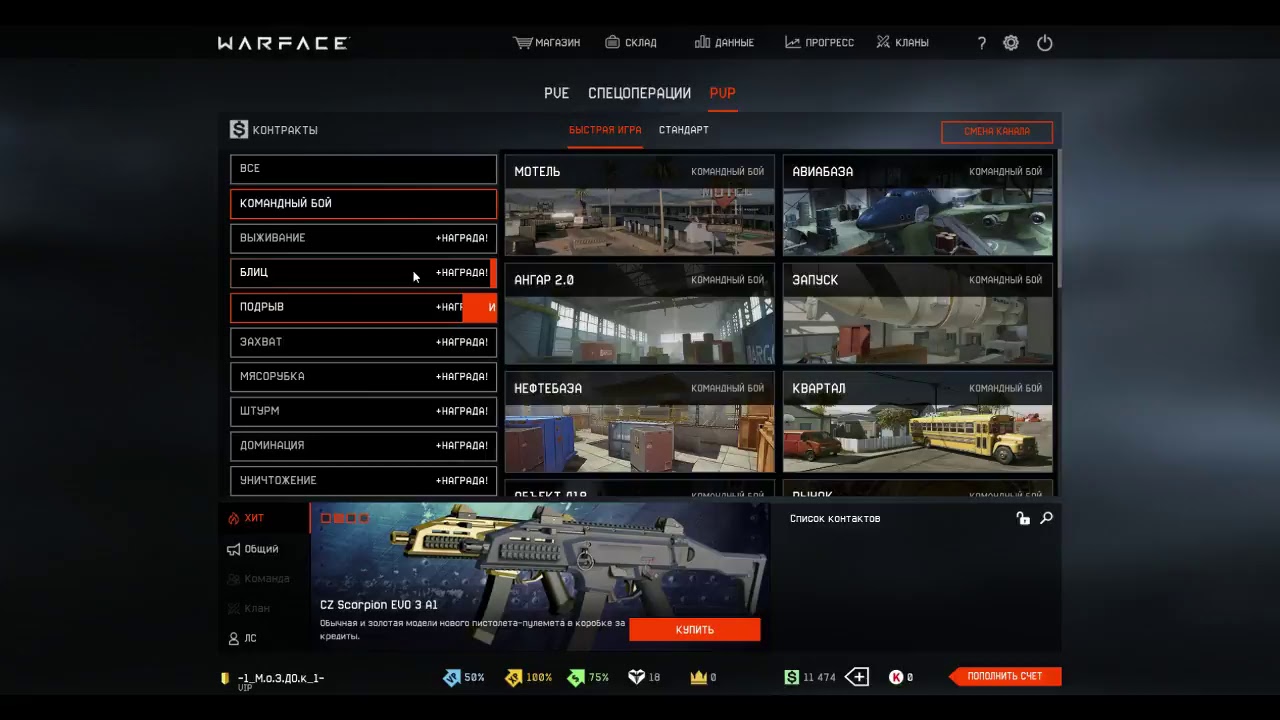The image size is (1280, 720).
Task: Click the Клан chat icon
Action: click(234, 608)
